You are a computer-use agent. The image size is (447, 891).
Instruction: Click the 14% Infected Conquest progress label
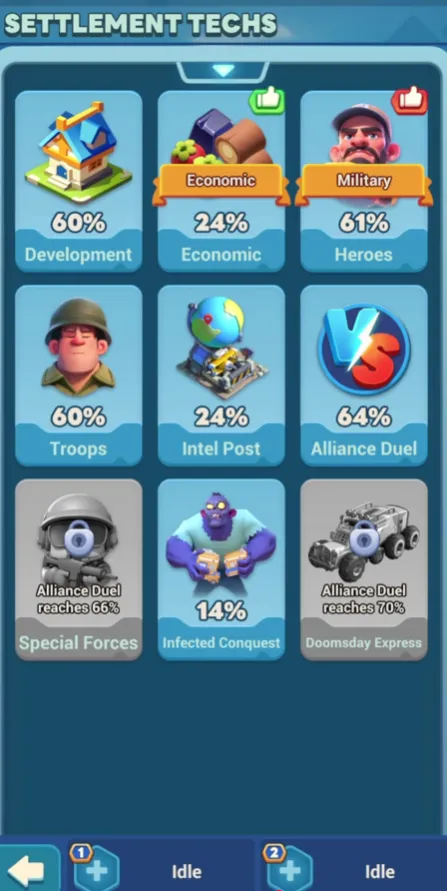coord(222,612)
